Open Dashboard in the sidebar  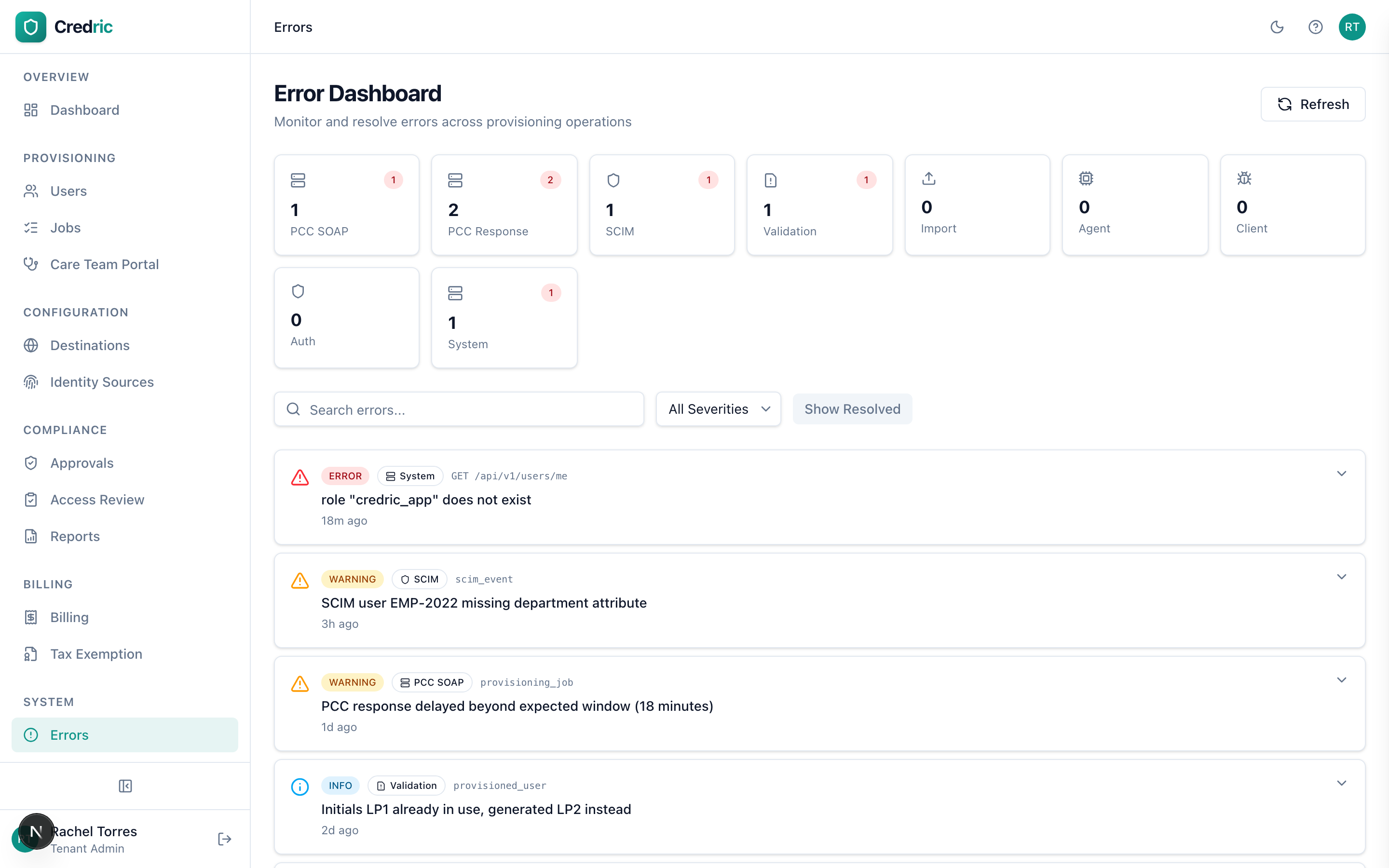point(124,110)
